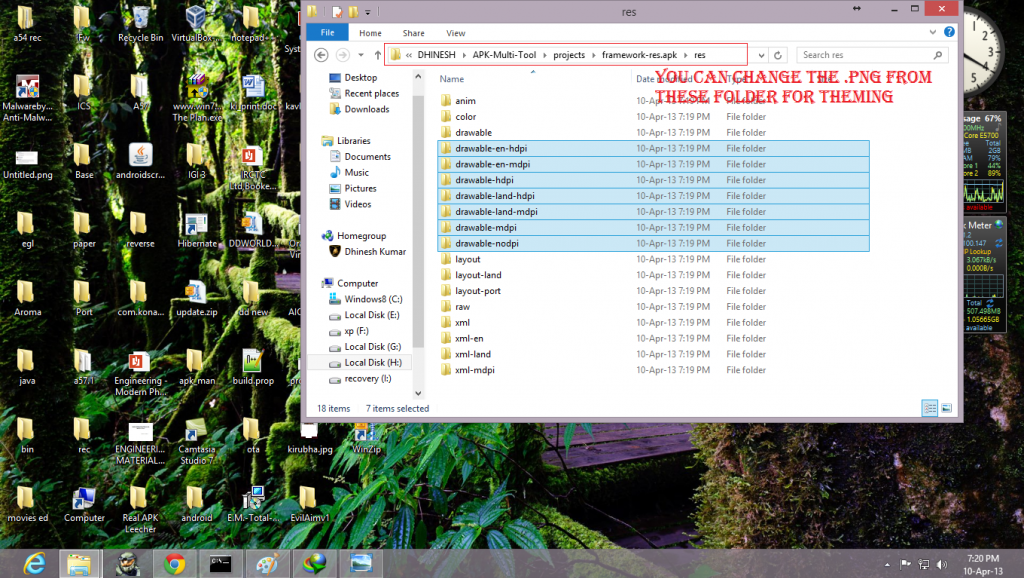The height and width of the screenshot is (578, 1024).
Task: Select the drawable-nodpi folder
Action: [653, 244]
